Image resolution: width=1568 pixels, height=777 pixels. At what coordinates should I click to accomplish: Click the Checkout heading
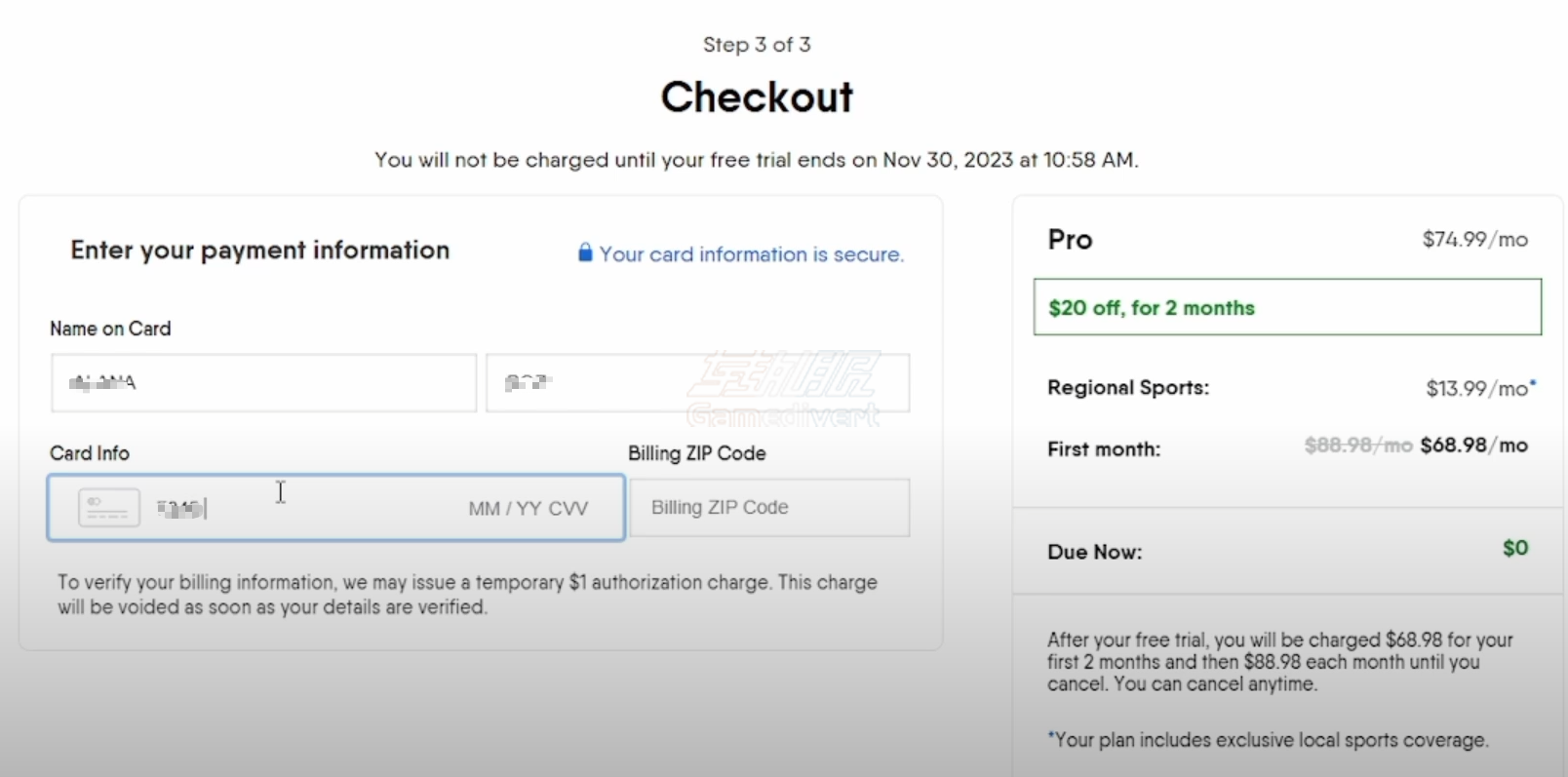click(x=757, y=97)
